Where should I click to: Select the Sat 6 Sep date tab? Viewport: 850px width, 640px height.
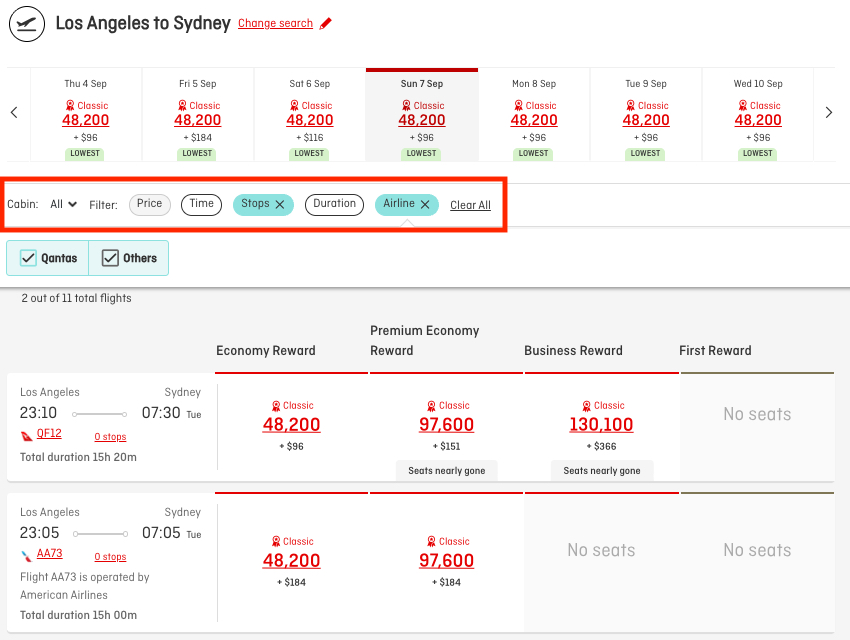pos(310,115)
